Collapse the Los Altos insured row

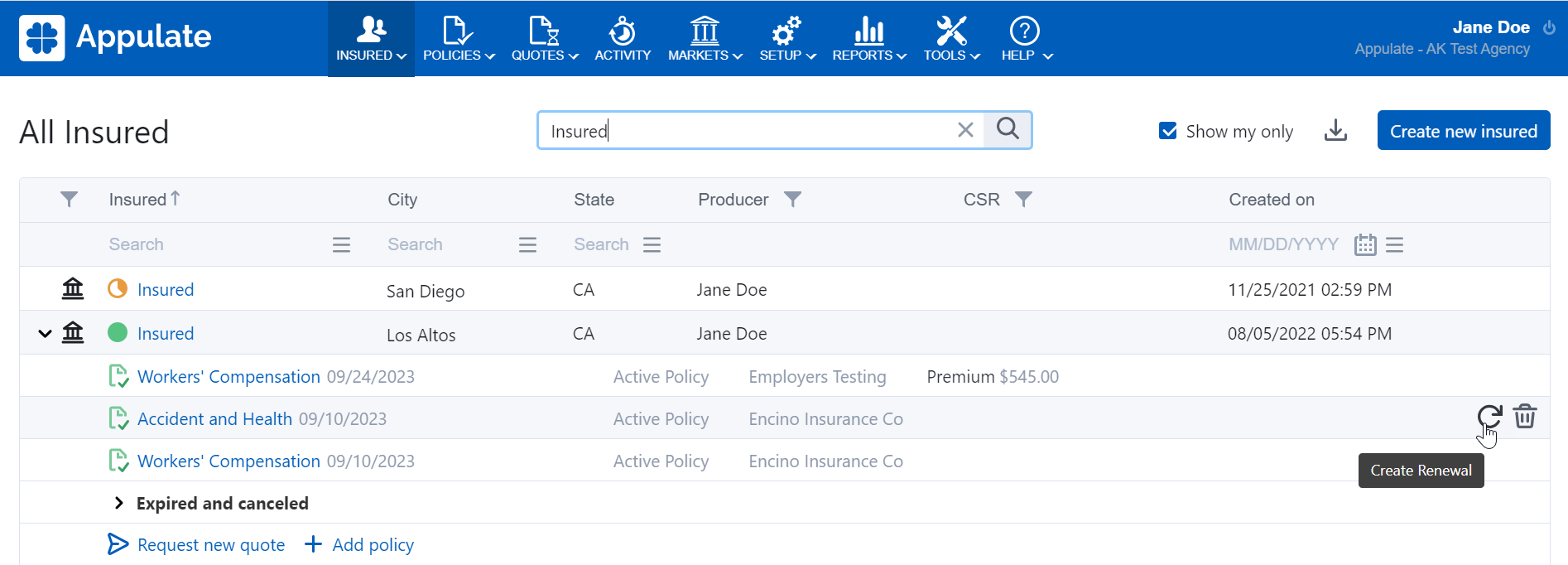45,334
